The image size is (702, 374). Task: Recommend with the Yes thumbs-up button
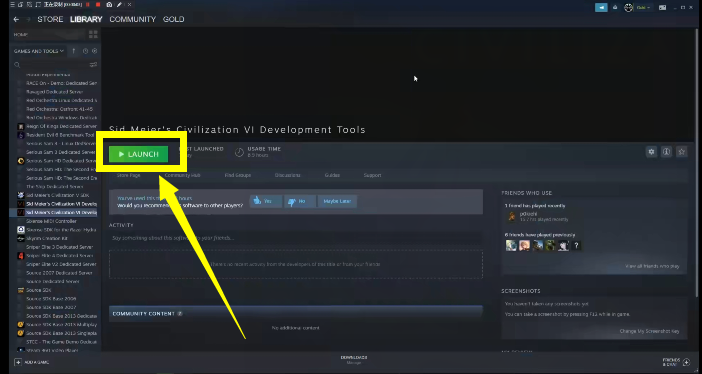265,202
